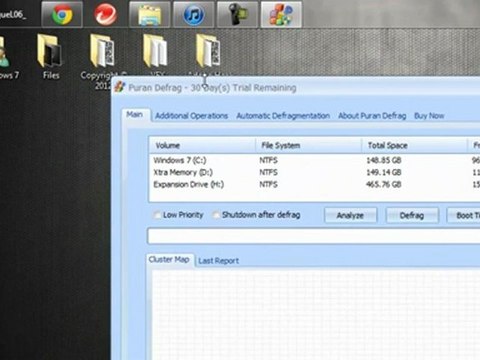Select the Expansion Drive (H:) volume row
This screenshot has height=360, width=480.
click(314, 184)
